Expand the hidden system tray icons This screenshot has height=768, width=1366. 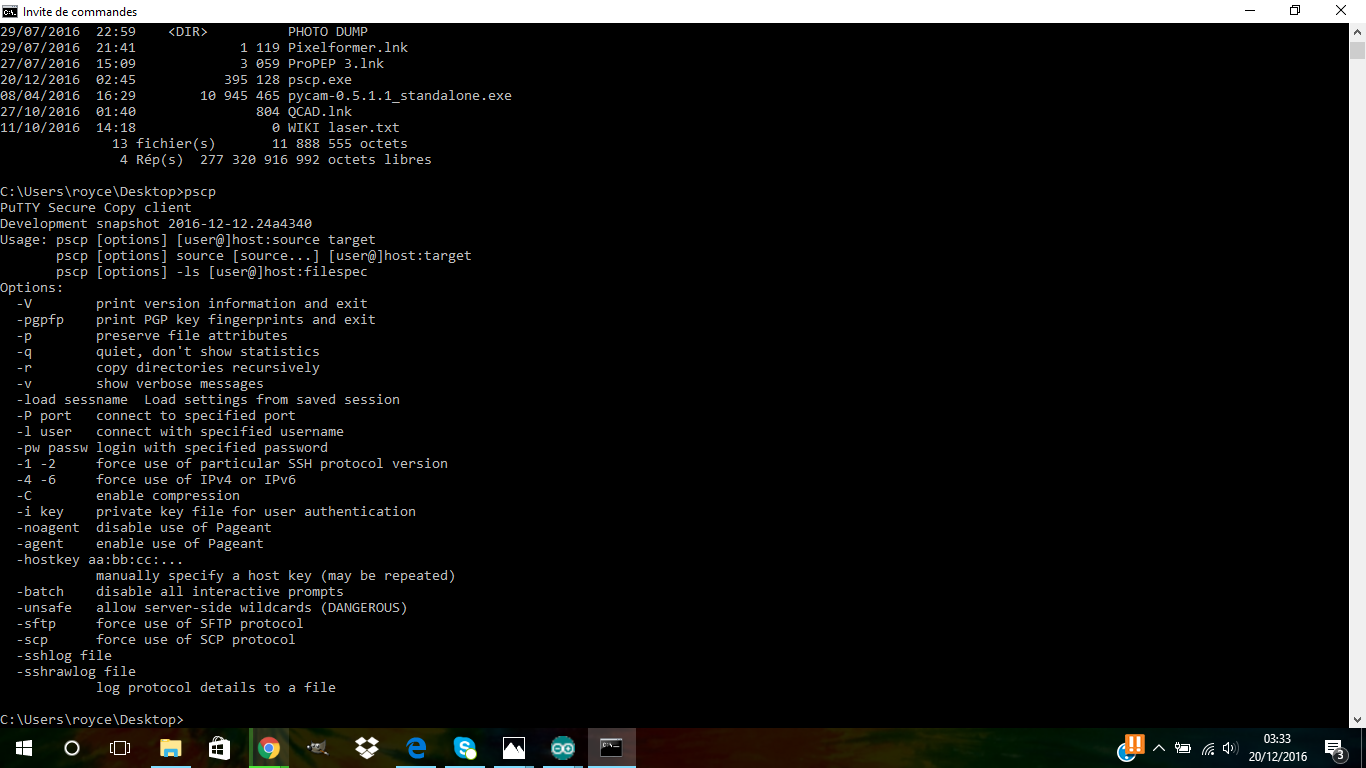coord(1159,748)
